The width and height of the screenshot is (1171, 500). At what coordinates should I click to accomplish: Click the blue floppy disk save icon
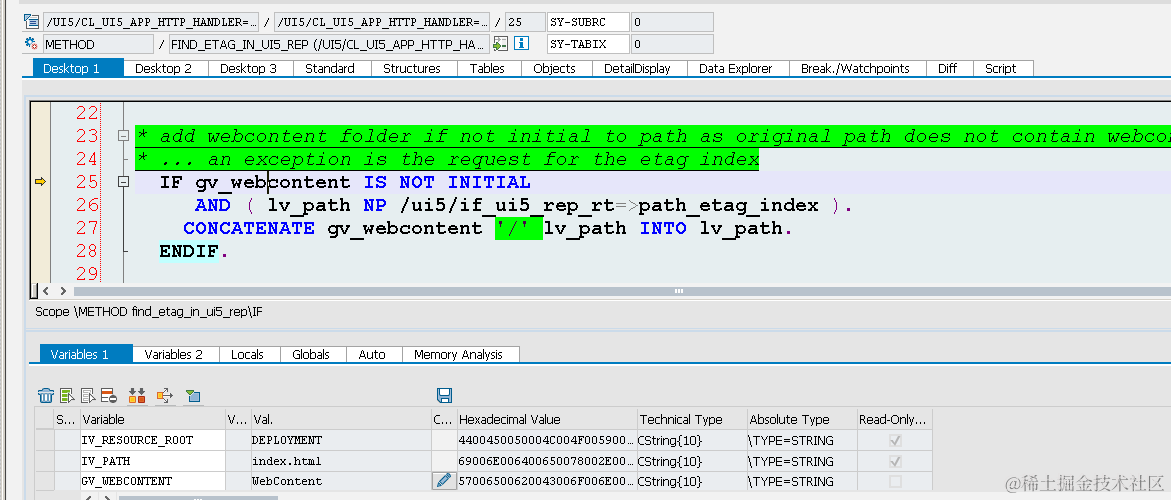(444, 396)
